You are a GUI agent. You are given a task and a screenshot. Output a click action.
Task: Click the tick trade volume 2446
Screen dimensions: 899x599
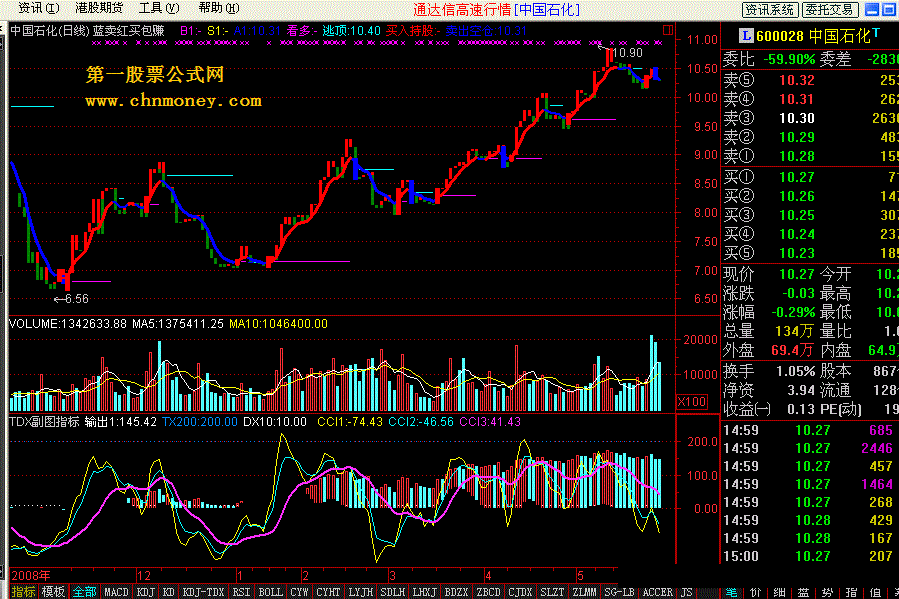pos(877,448)
